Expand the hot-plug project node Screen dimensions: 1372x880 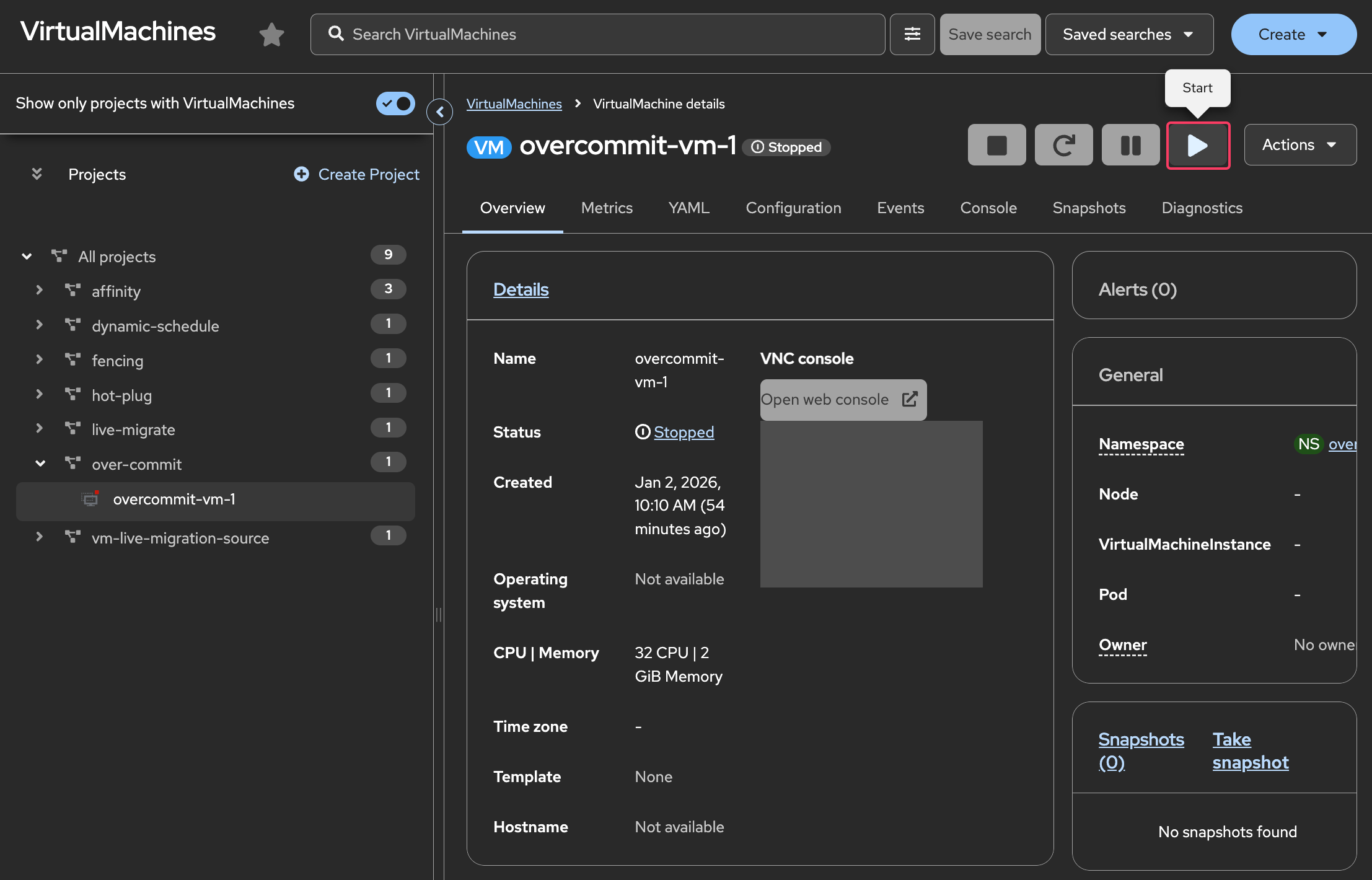(x=40, y=395)
